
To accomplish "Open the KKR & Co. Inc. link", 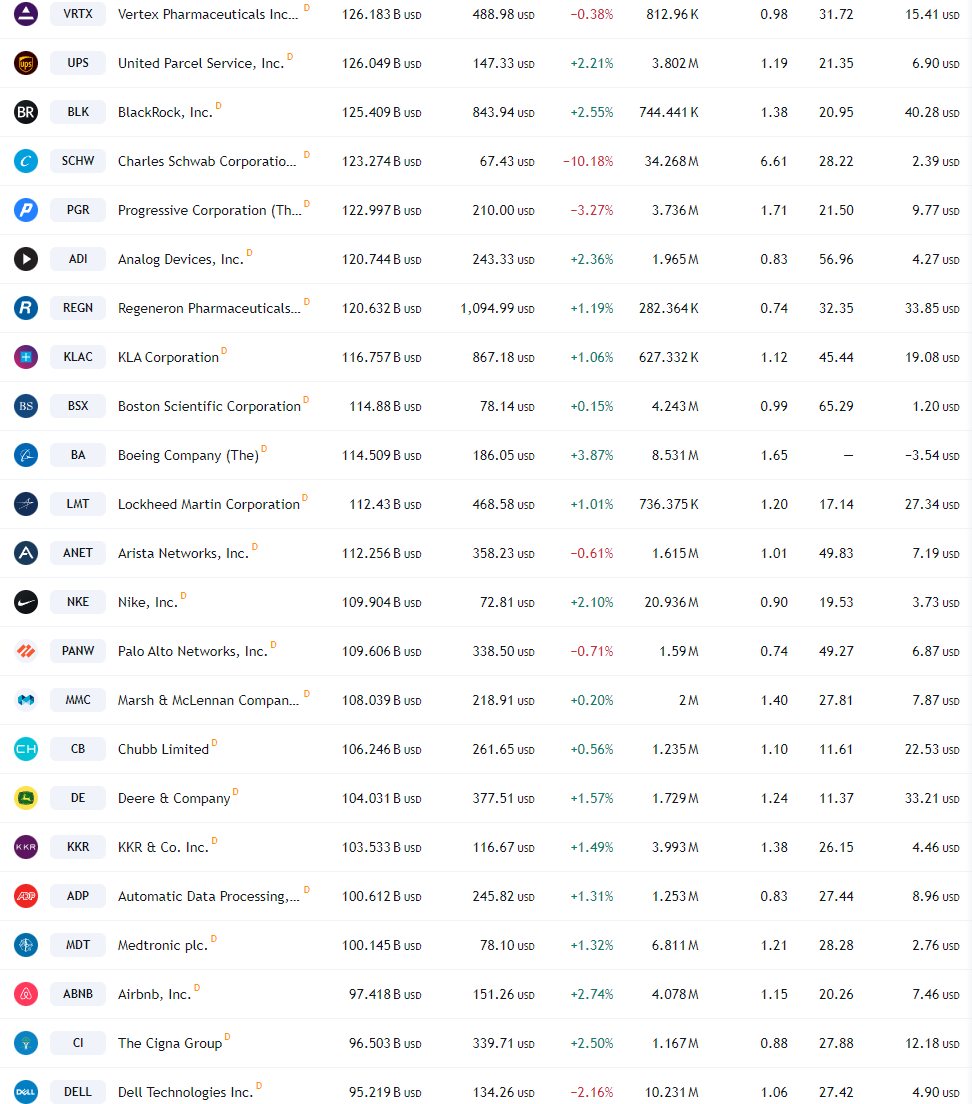I will coord(163,848).
